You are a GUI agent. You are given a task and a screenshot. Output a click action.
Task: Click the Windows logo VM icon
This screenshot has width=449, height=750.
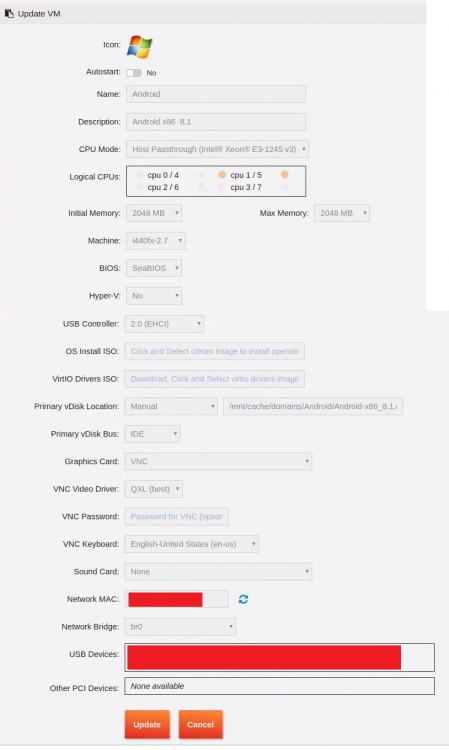[x=140, y=46]
